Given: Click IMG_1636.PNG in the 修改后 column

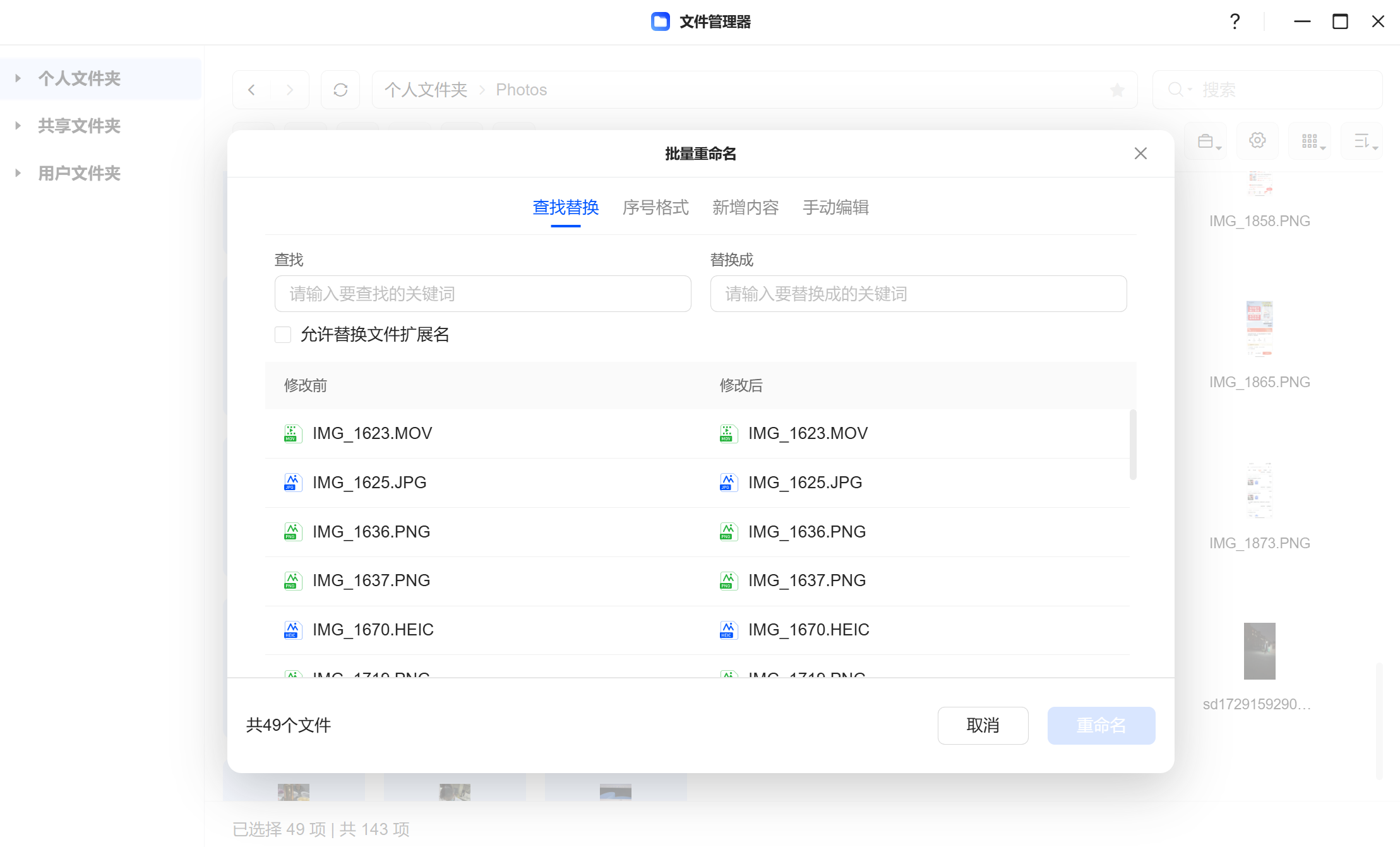Looking at the screenshot, I should pos(807,532).
